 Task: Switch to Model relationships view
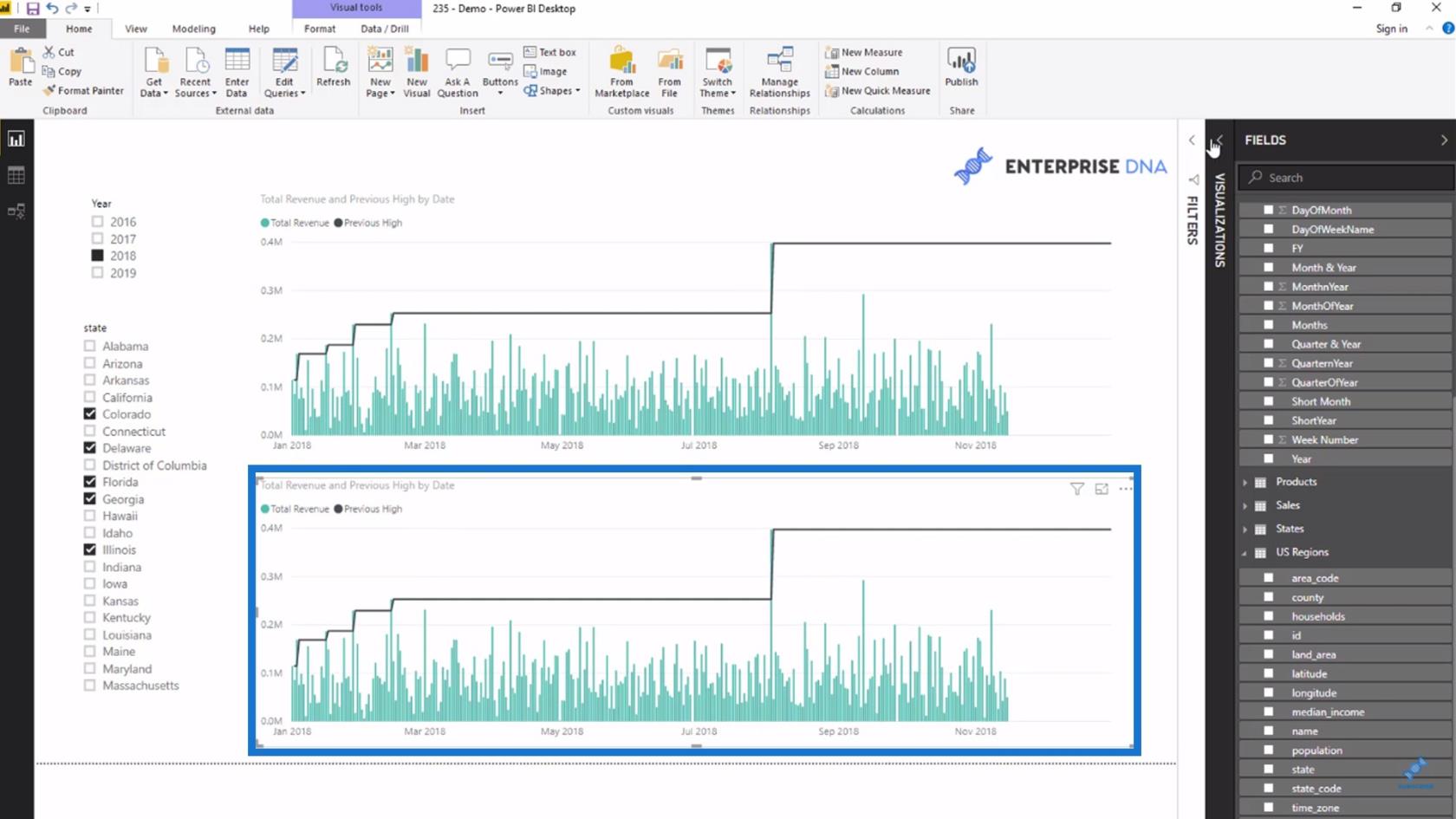coord(16,211)
